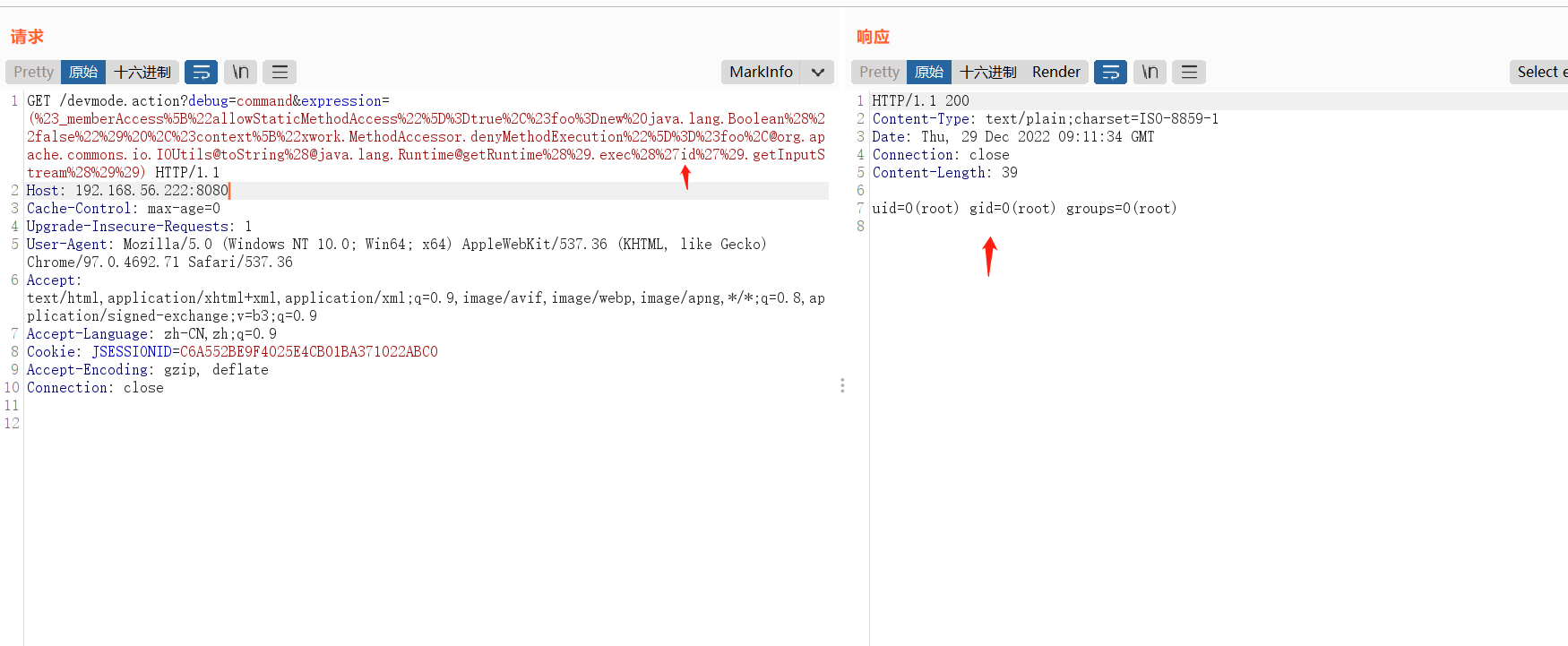Click request Connection: close line
This screenshot has height=646, width=1568.
(95, 387)
